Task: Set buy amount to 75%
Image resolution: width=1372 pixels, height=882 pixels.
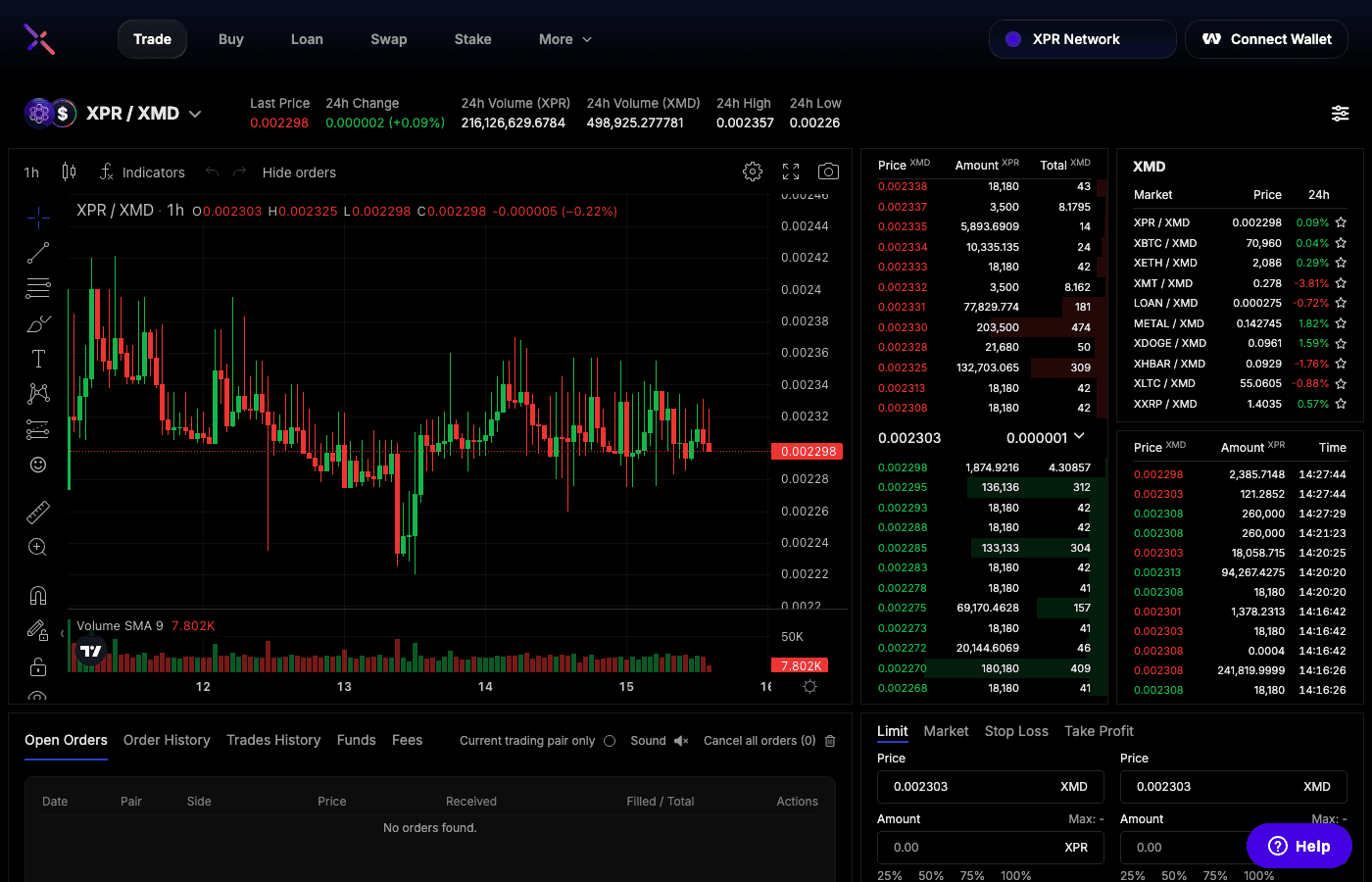Action: (x=971, y=875)
